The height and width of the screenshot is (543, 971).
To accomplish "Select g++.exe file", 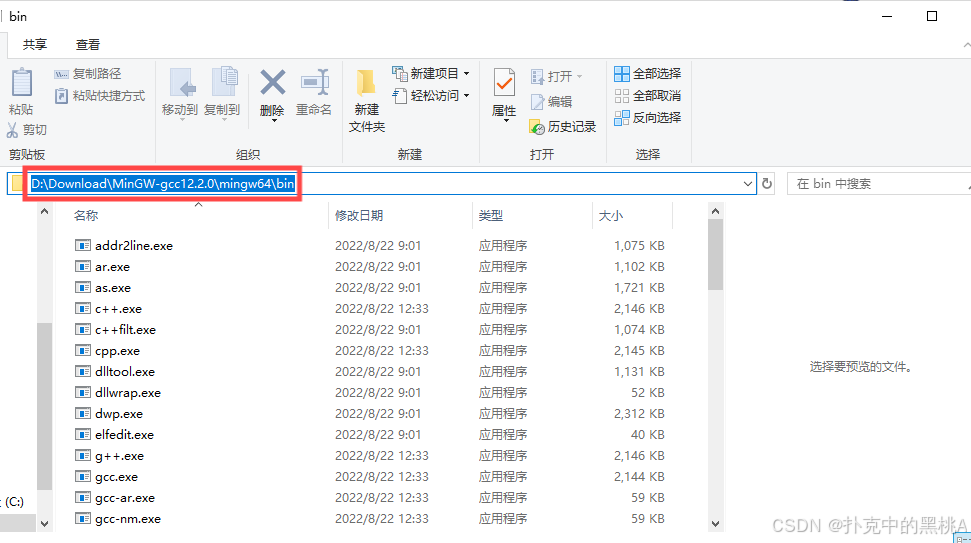I will (119, 456).
